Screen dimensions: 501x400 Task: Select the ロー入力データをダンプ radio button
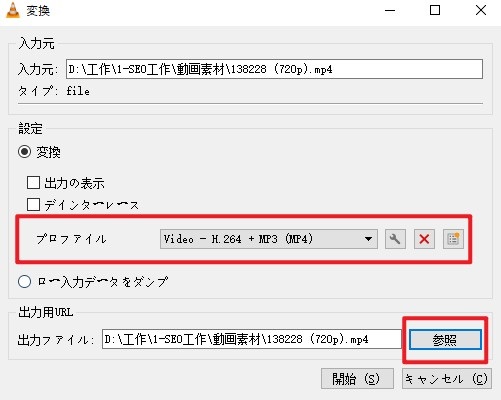25,282
